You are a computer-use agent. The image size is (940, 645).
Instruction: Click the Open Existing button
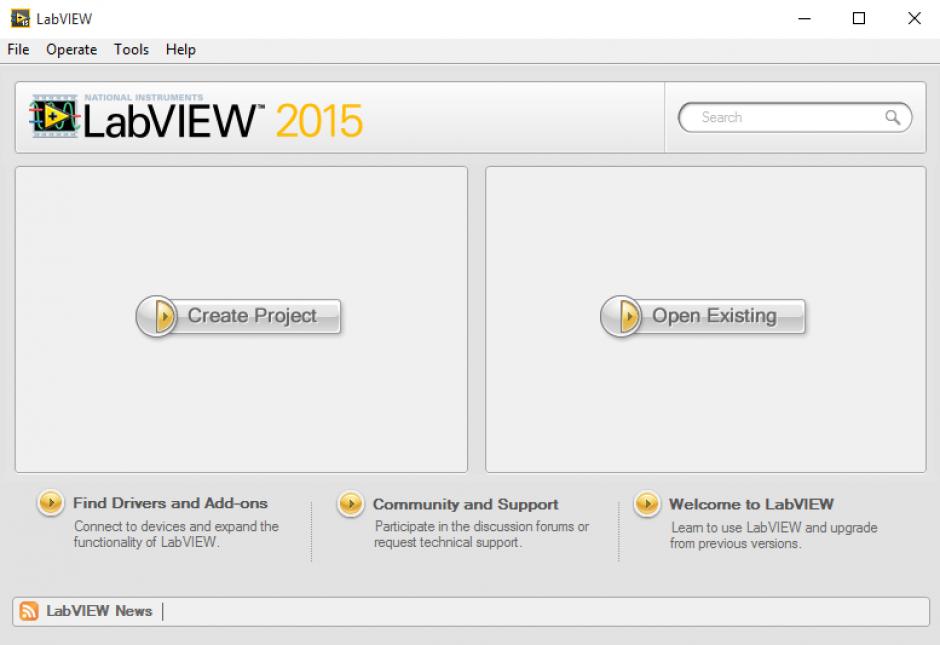tap(703, 316)
